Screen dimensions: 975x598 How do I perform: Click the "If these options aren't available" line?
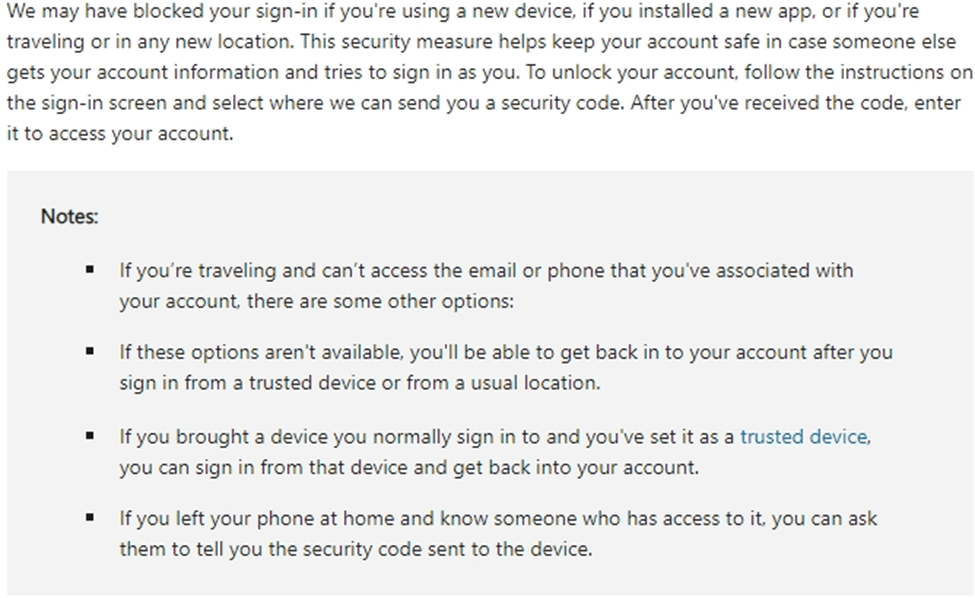click(x=506, y=352)
